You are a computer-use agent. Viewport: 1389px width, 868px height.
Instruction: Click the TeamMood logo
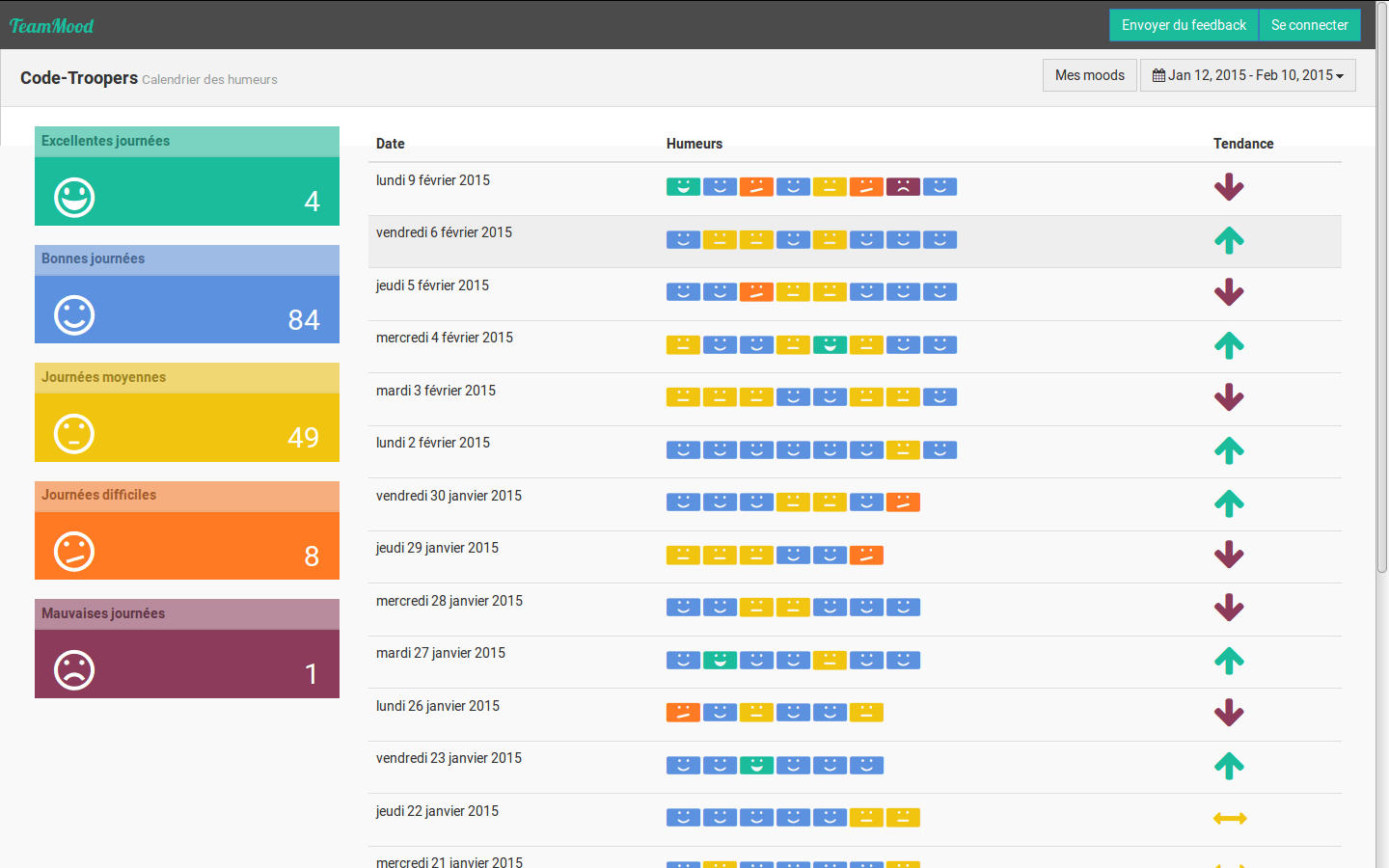pyautogui.click(x=51, y=26)
